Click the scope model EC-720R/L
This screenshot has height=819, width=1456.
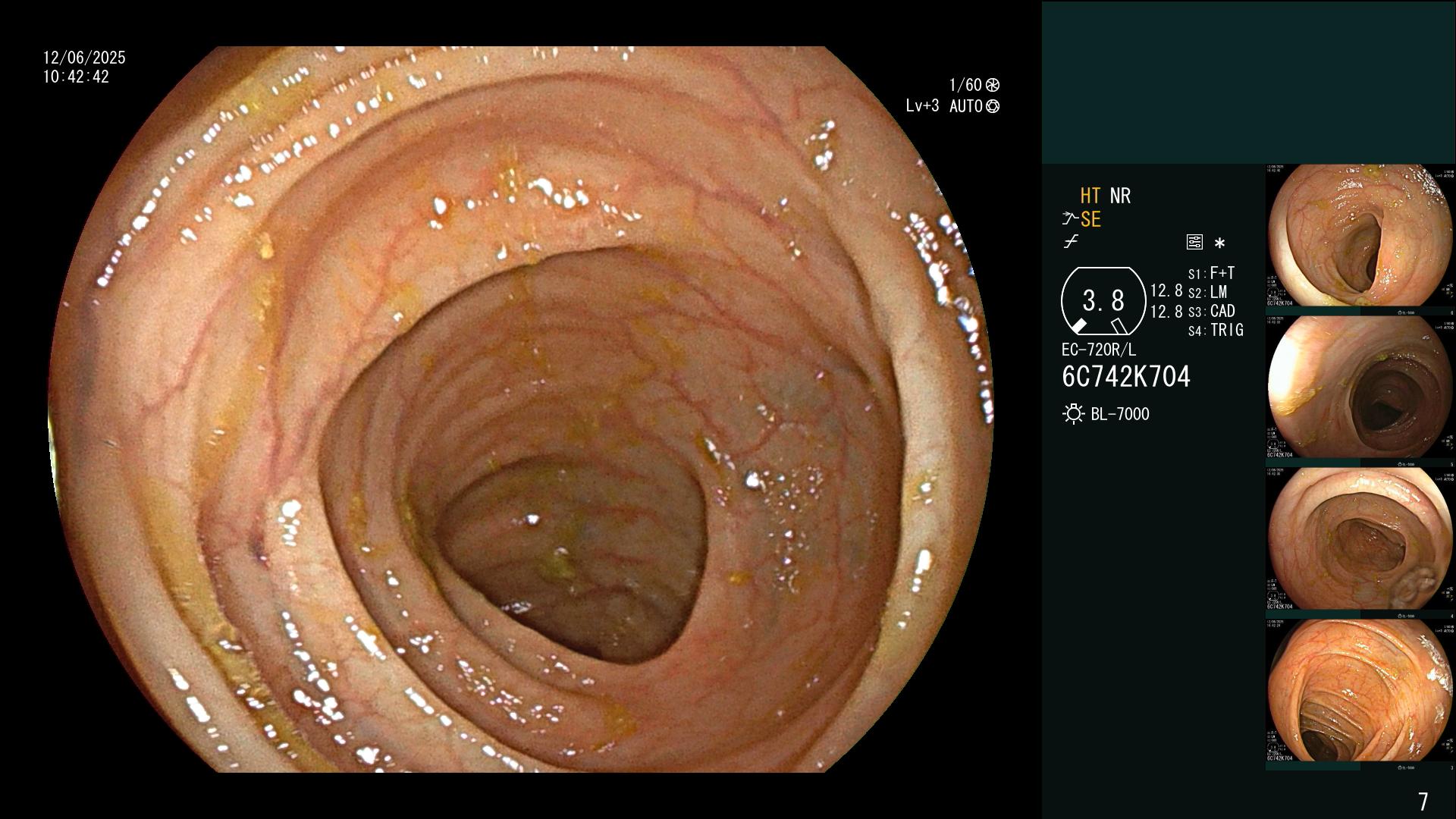point(1099,350)
